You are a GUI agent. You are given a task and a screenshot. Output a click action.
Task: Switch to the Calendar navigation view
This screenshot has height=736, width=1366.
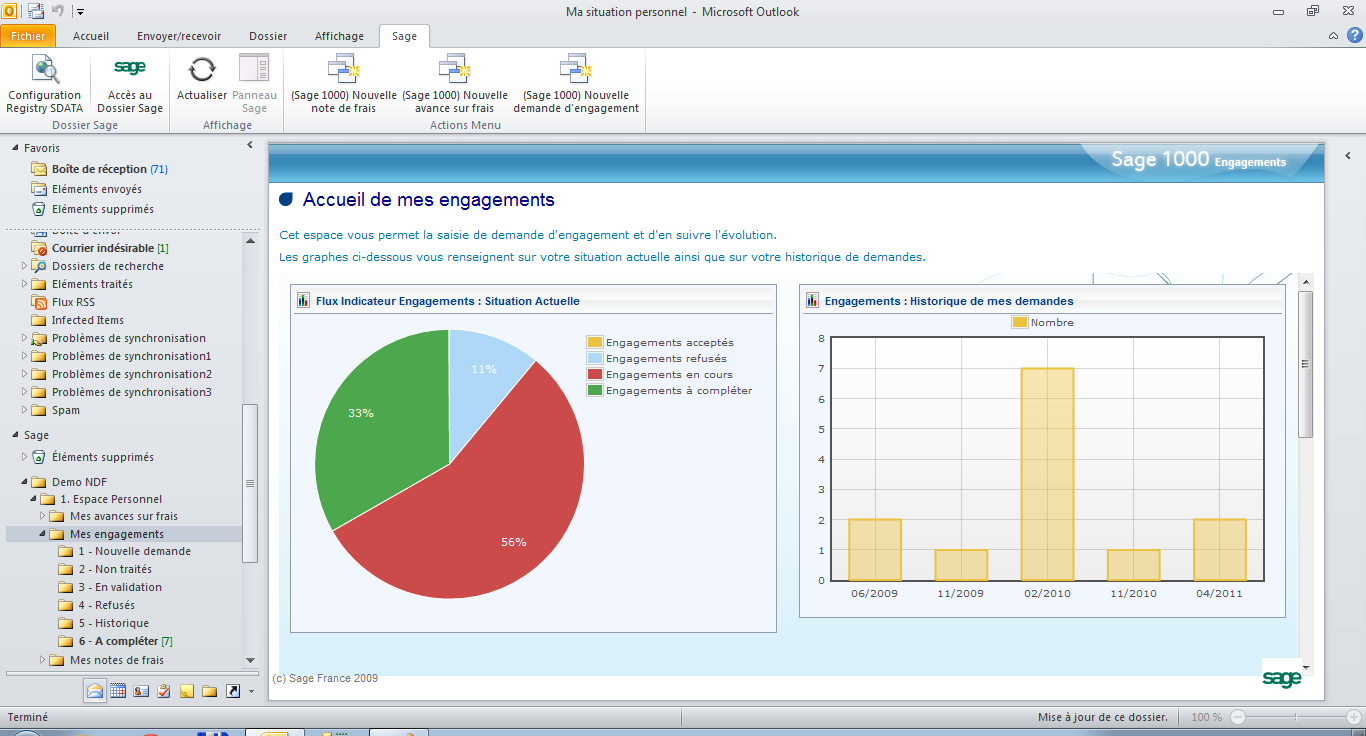(118, 690)
